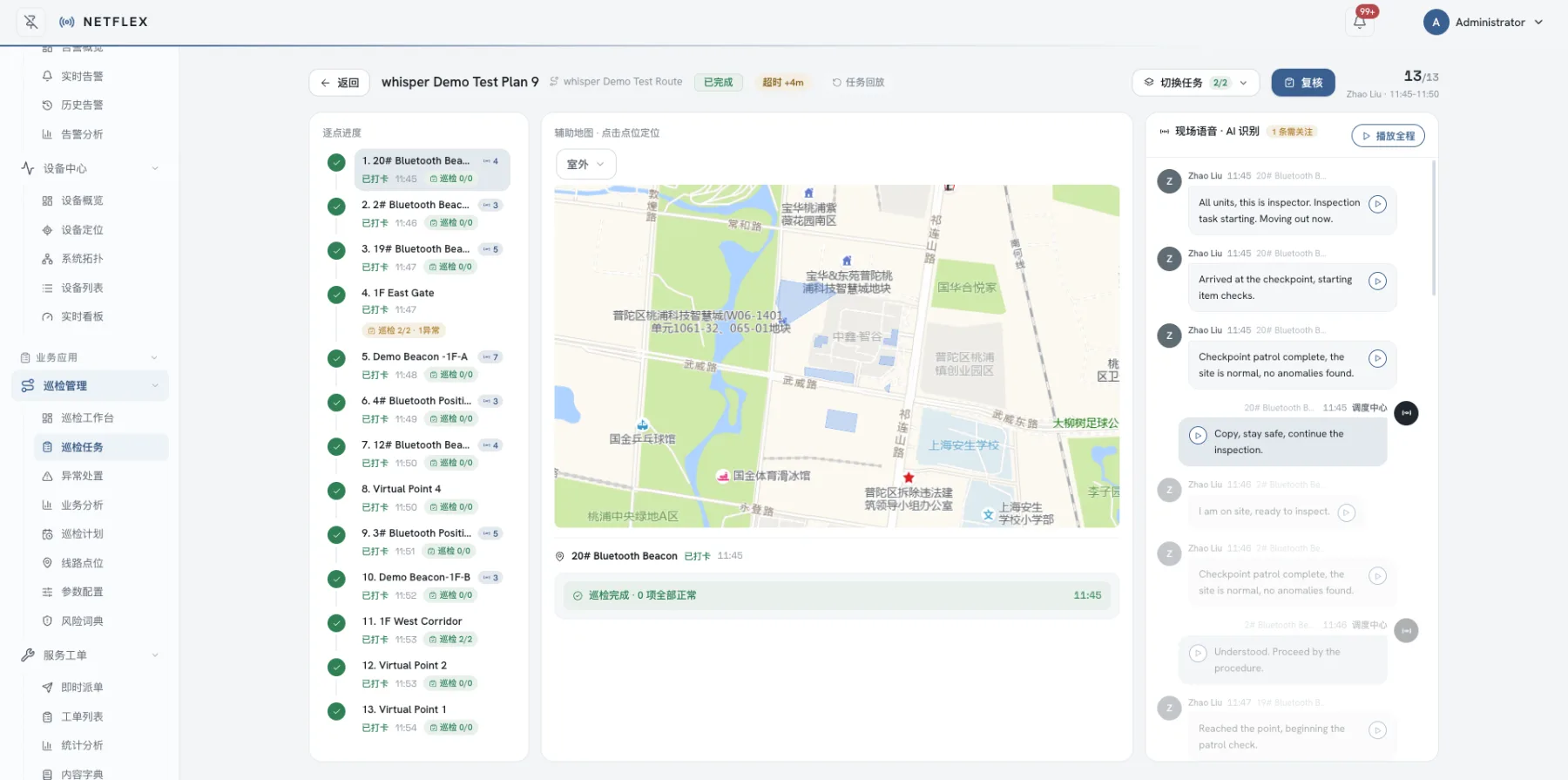This screenshot has width=1568, height=780.
Task: Click the 返回 back button
Action: 340,83
